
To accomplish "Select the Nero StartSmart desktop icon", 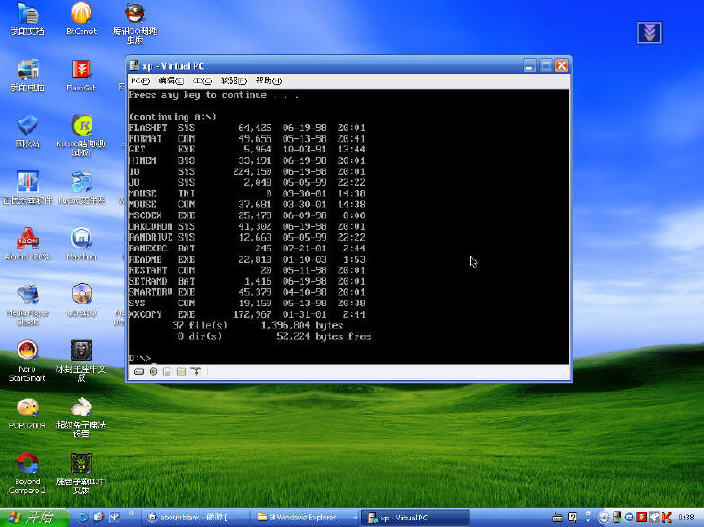I will [x=27, y=361].
